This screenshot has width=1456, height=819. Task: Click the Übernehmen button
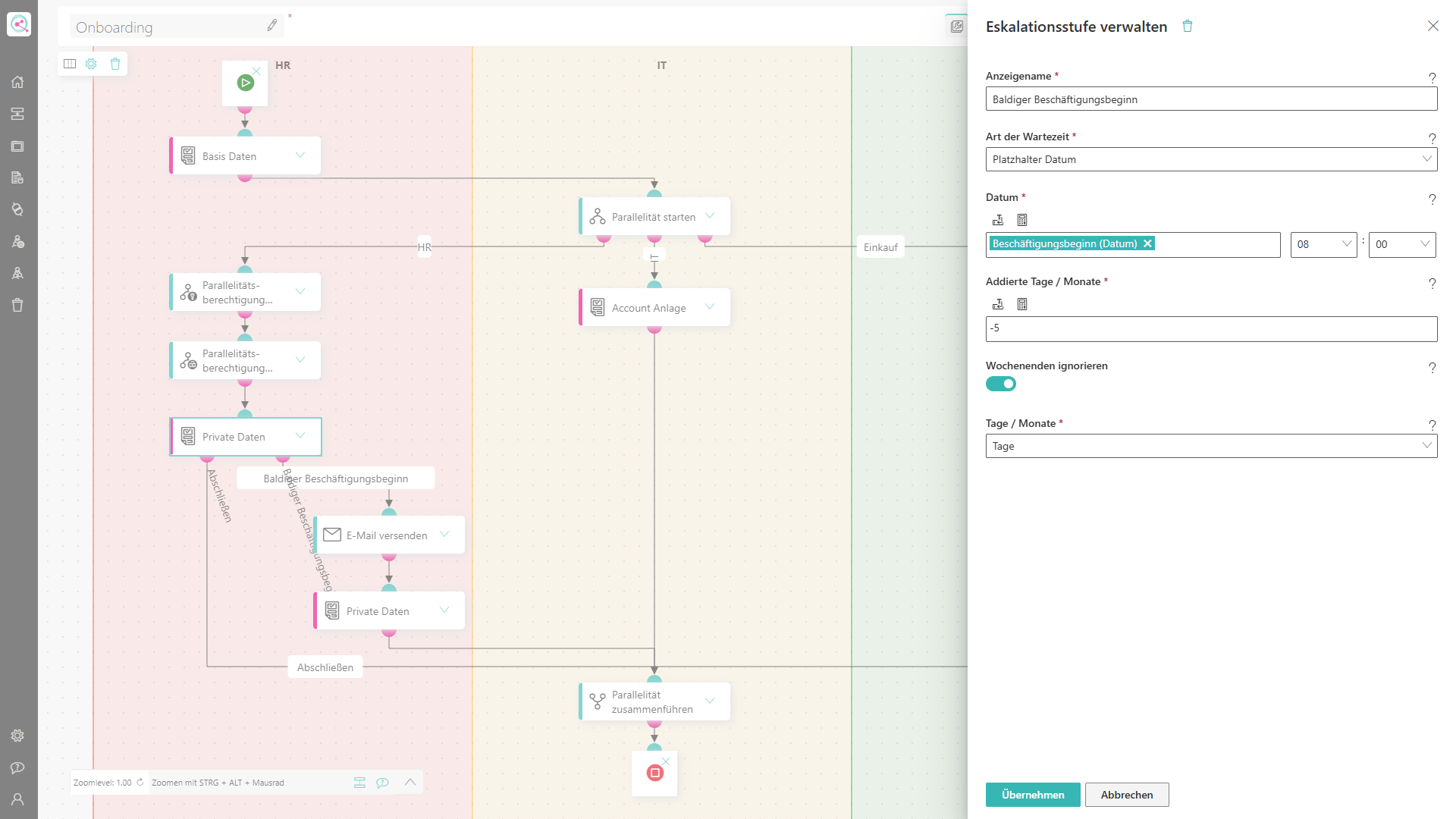pyautogui.click(x=1033, y=795)
